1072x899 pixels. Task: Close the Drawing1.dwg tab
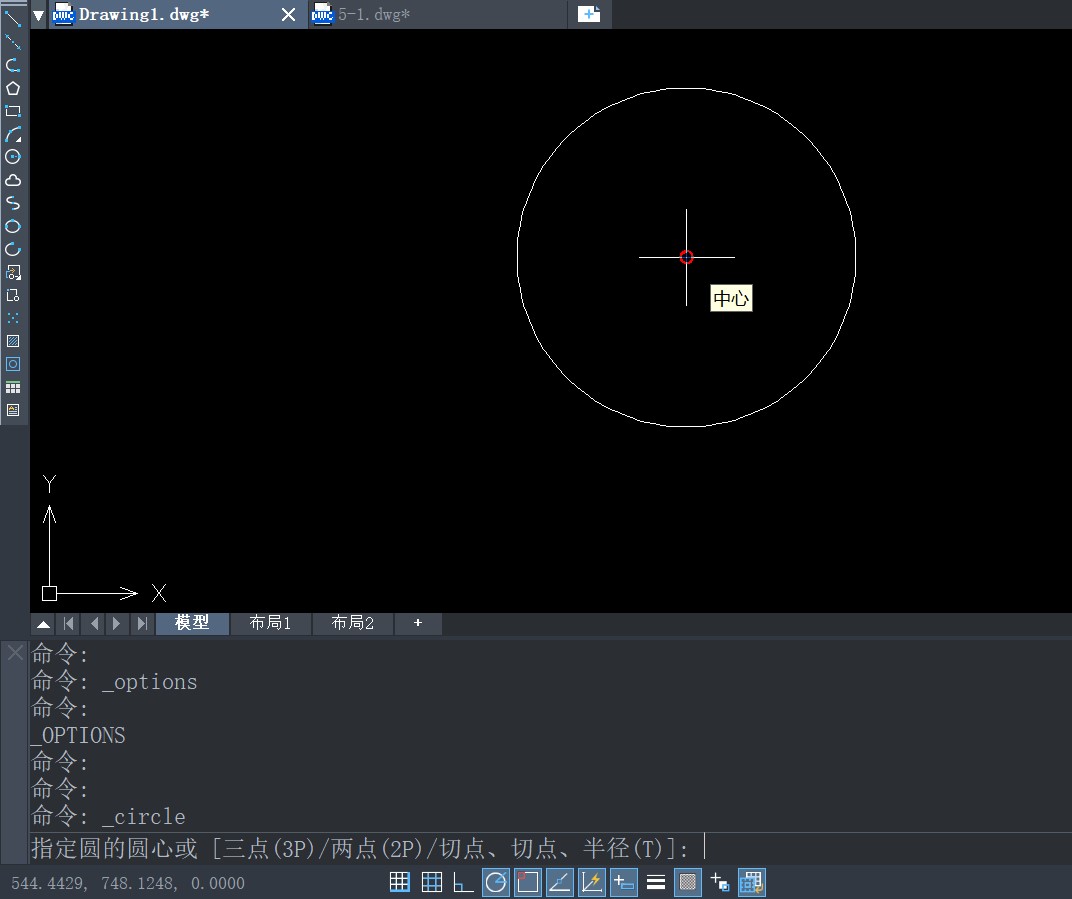click(289, 14)
